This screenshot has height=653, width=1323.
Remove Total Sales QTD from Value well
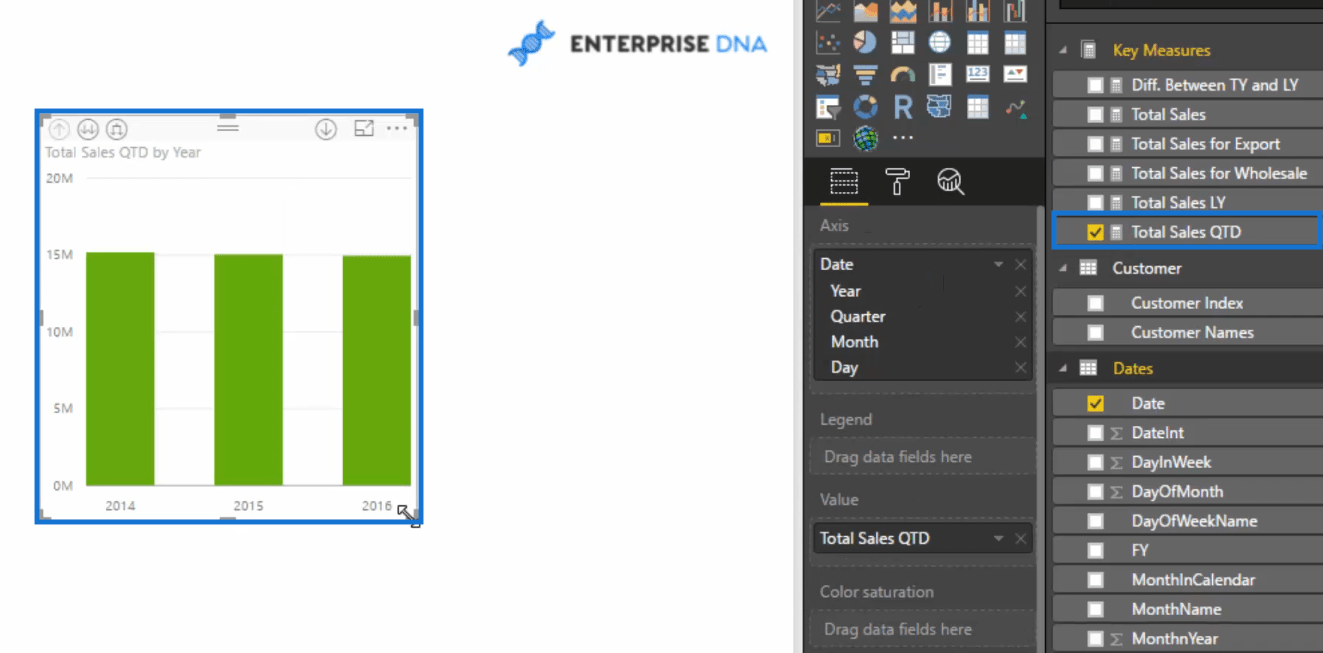click(x=1020, y=539)
